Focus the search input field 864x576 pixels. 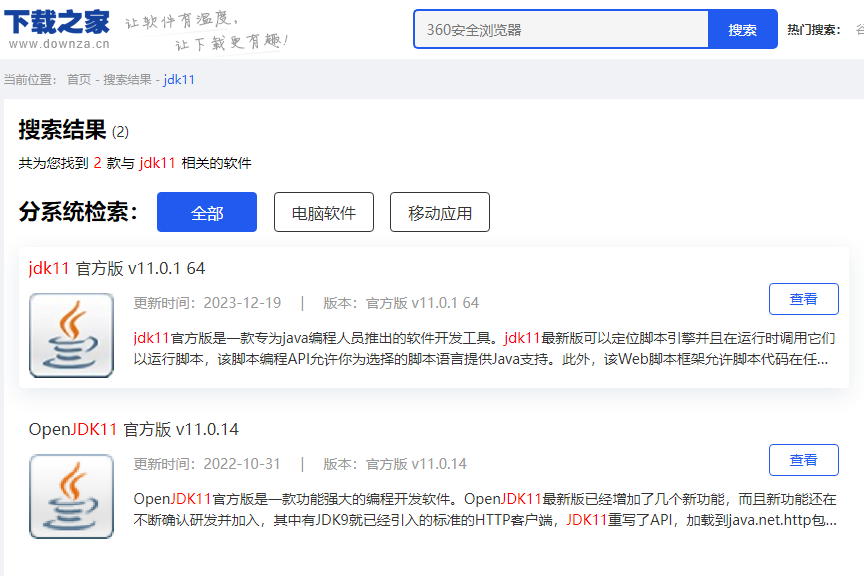point(561,29)
